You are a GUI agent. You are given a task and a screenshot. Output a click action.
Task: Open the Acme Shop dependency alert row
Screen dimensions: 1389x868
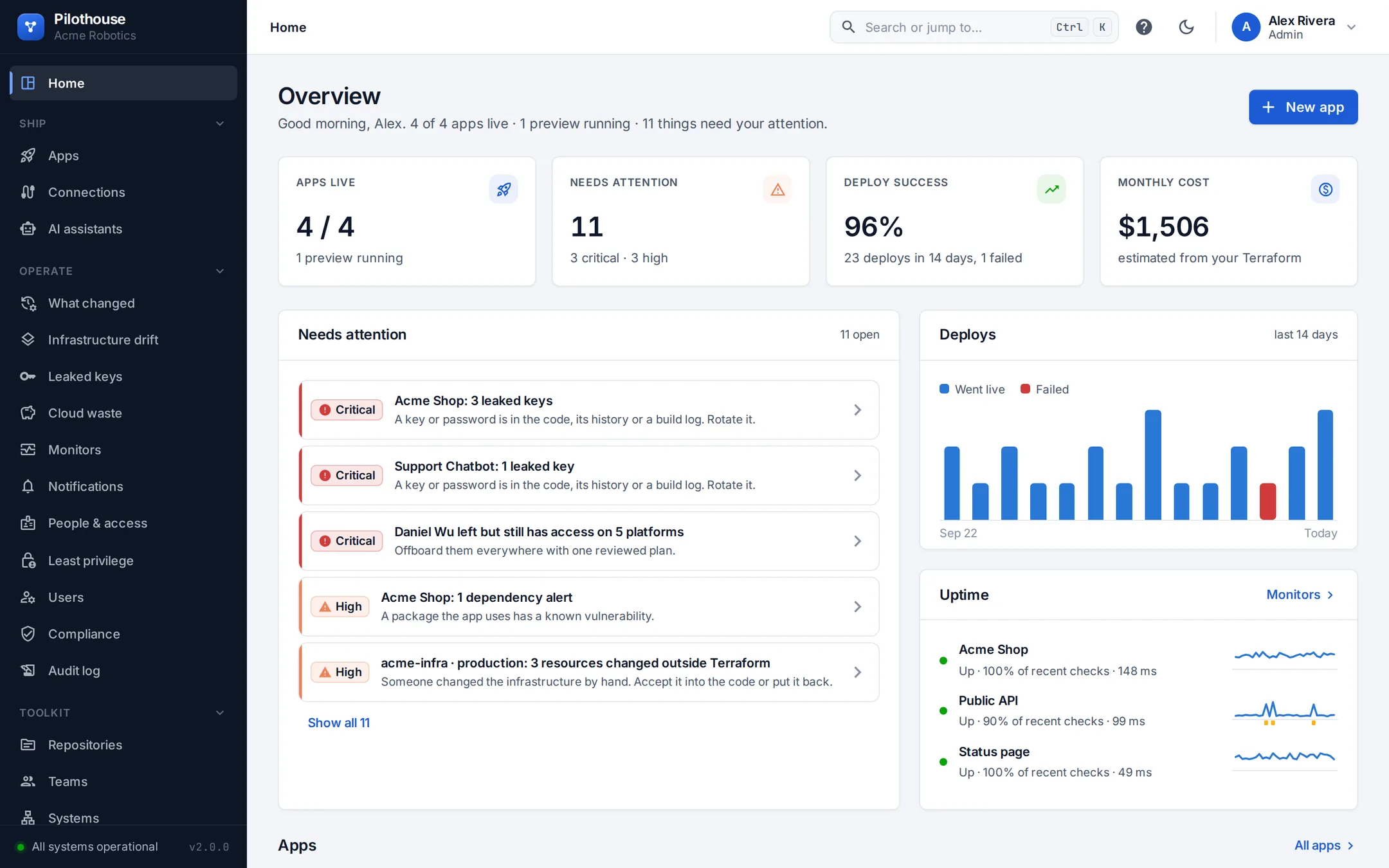coord(589,606)
